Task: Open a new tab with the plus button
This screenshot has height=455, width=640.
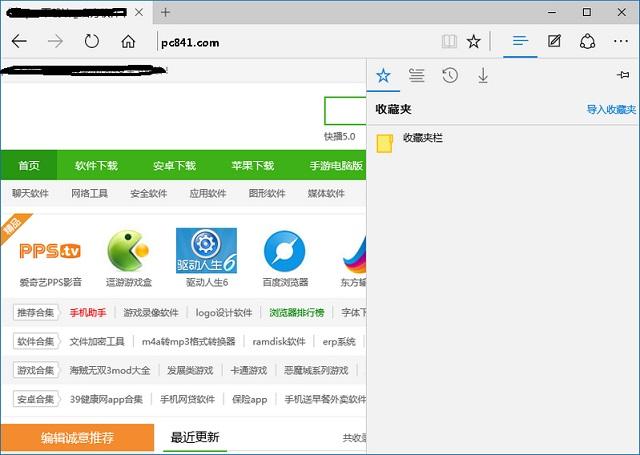Action: click(x=165, y=12)
